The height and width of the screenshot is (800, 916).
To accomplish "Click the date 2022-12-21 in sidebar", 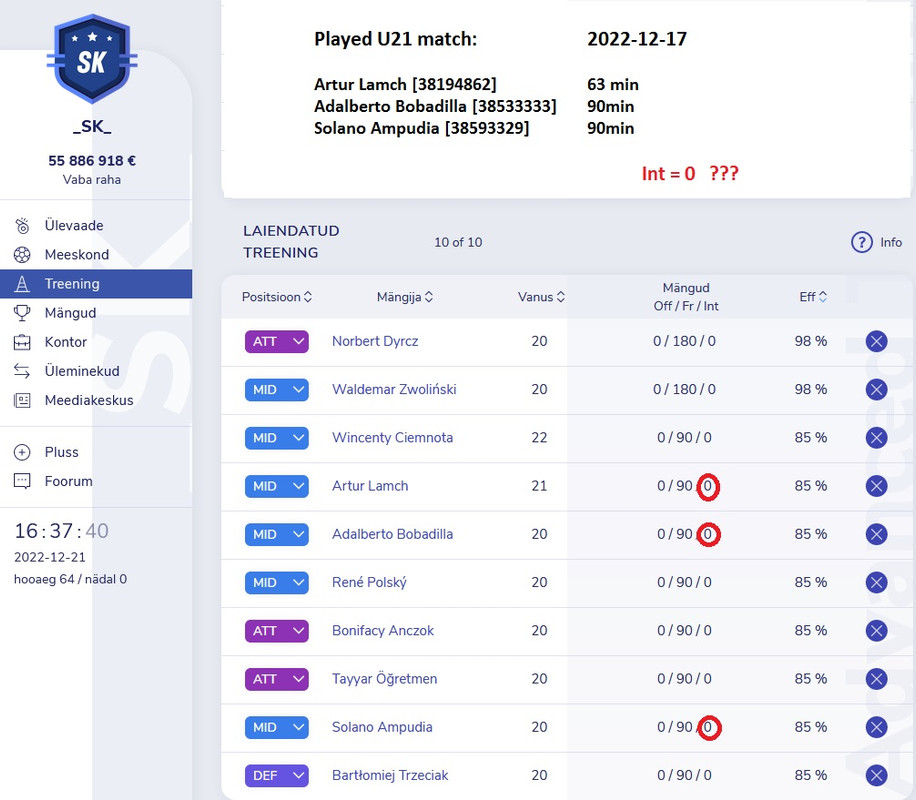I will coord(50,557).
